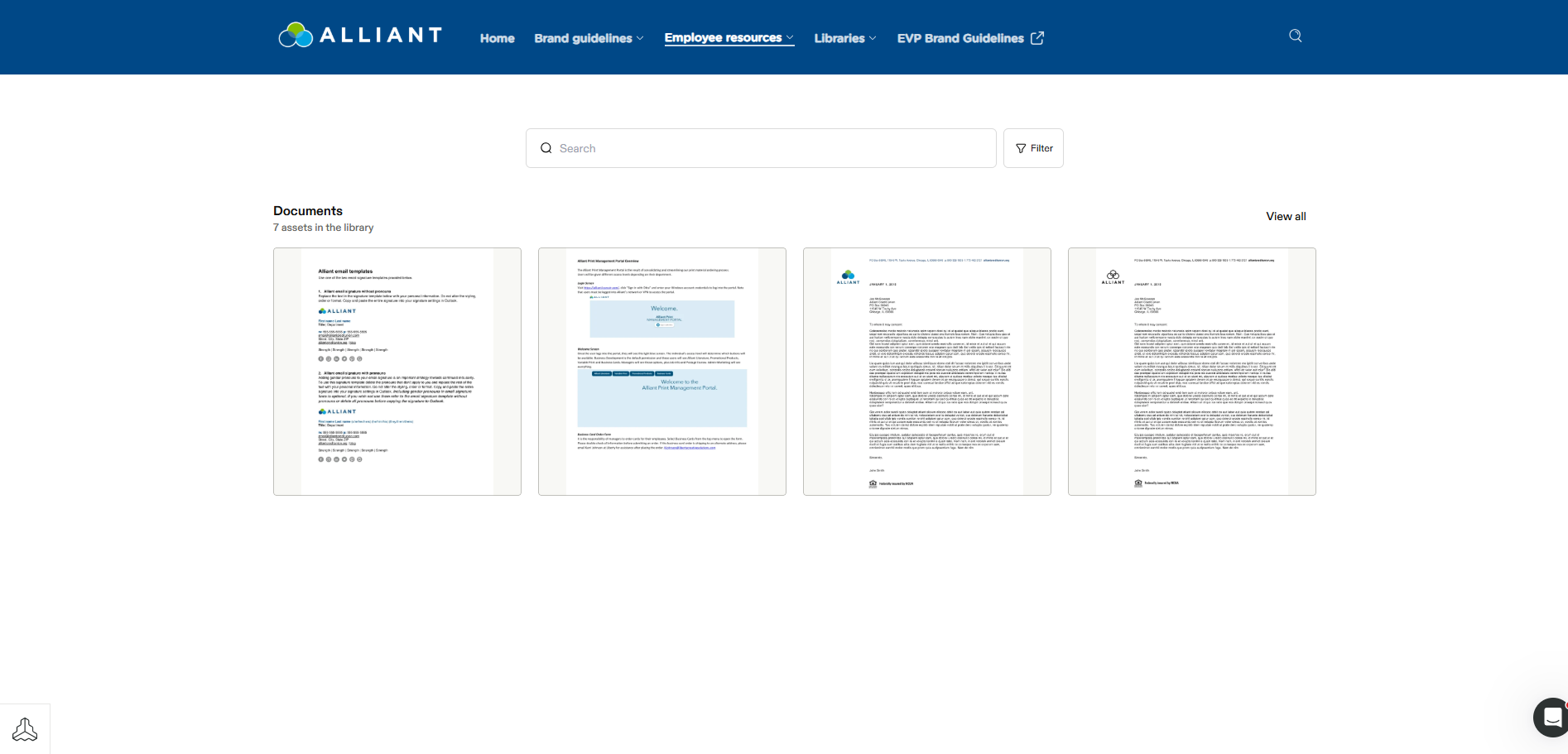This screenshot has height=754, width=1568.
Task: Click the Documents section heading
Action: [x=308, y=211]
